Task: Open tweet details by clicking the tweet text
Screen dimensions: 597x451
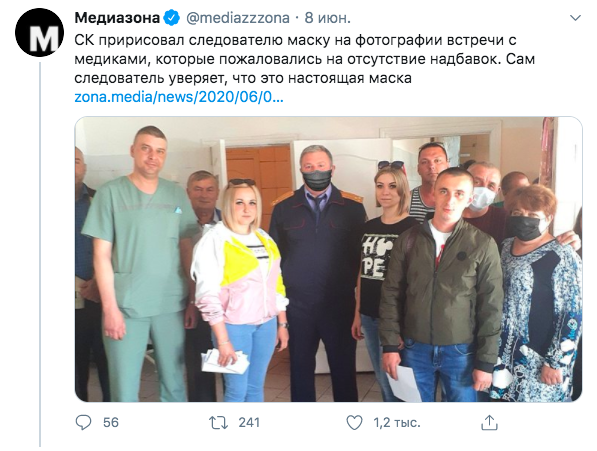Action: [305, 59]
